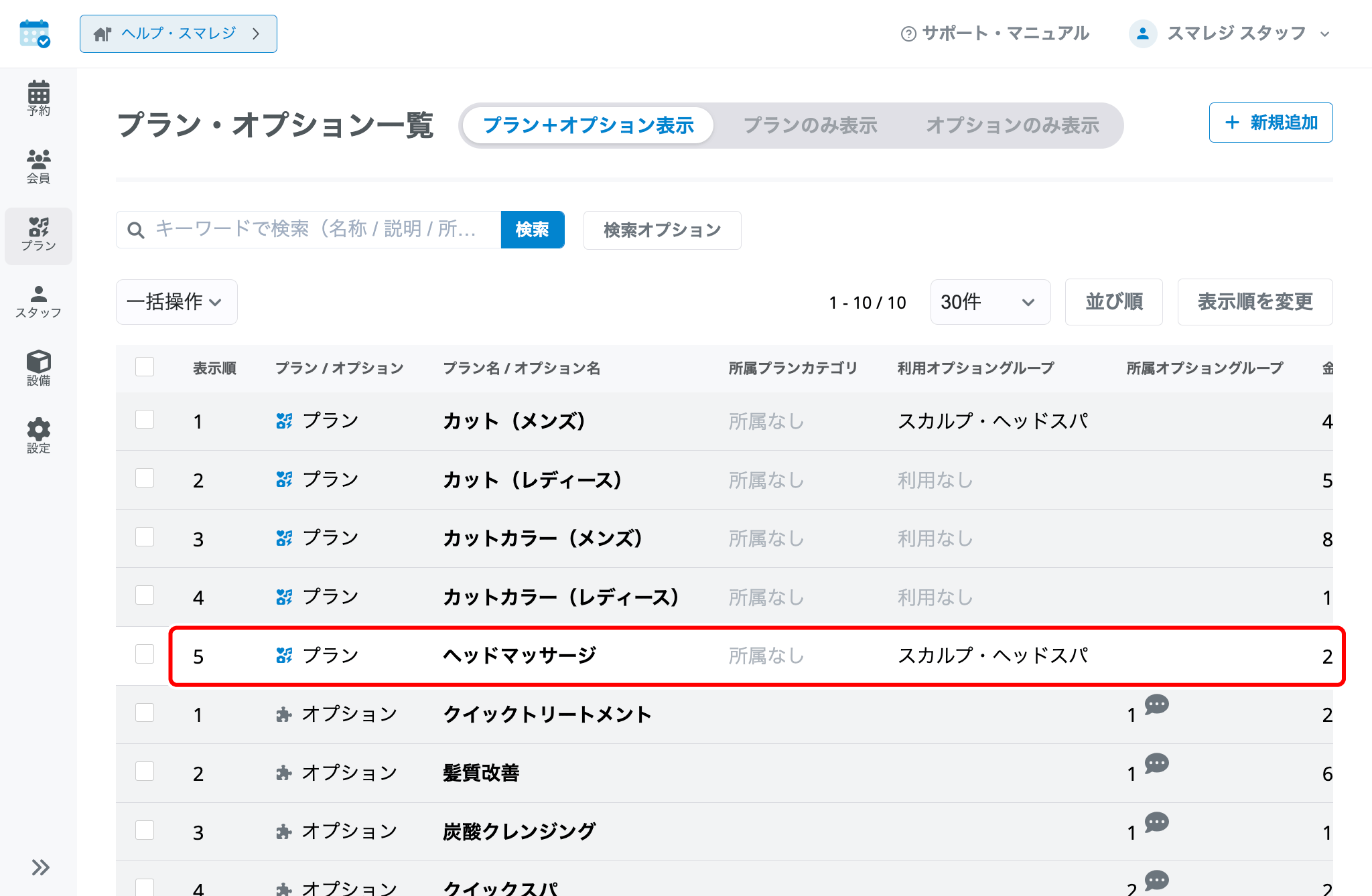Viewport: 1372px width, 896px height.
Task: Open the 会員 members sidebar icon
Action: (38, 166)
